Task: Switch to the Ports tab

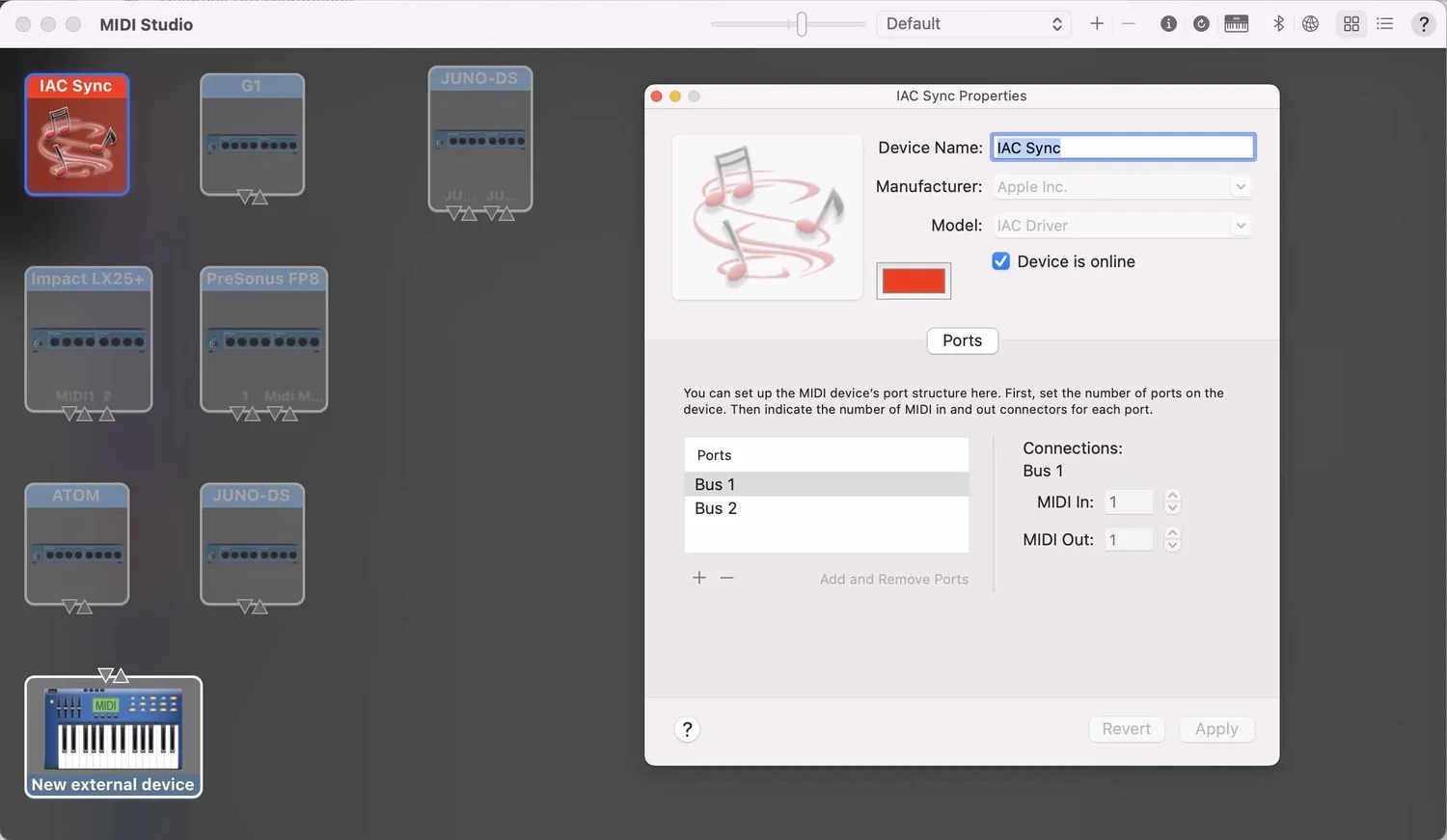Action: [x=962, y=340]
